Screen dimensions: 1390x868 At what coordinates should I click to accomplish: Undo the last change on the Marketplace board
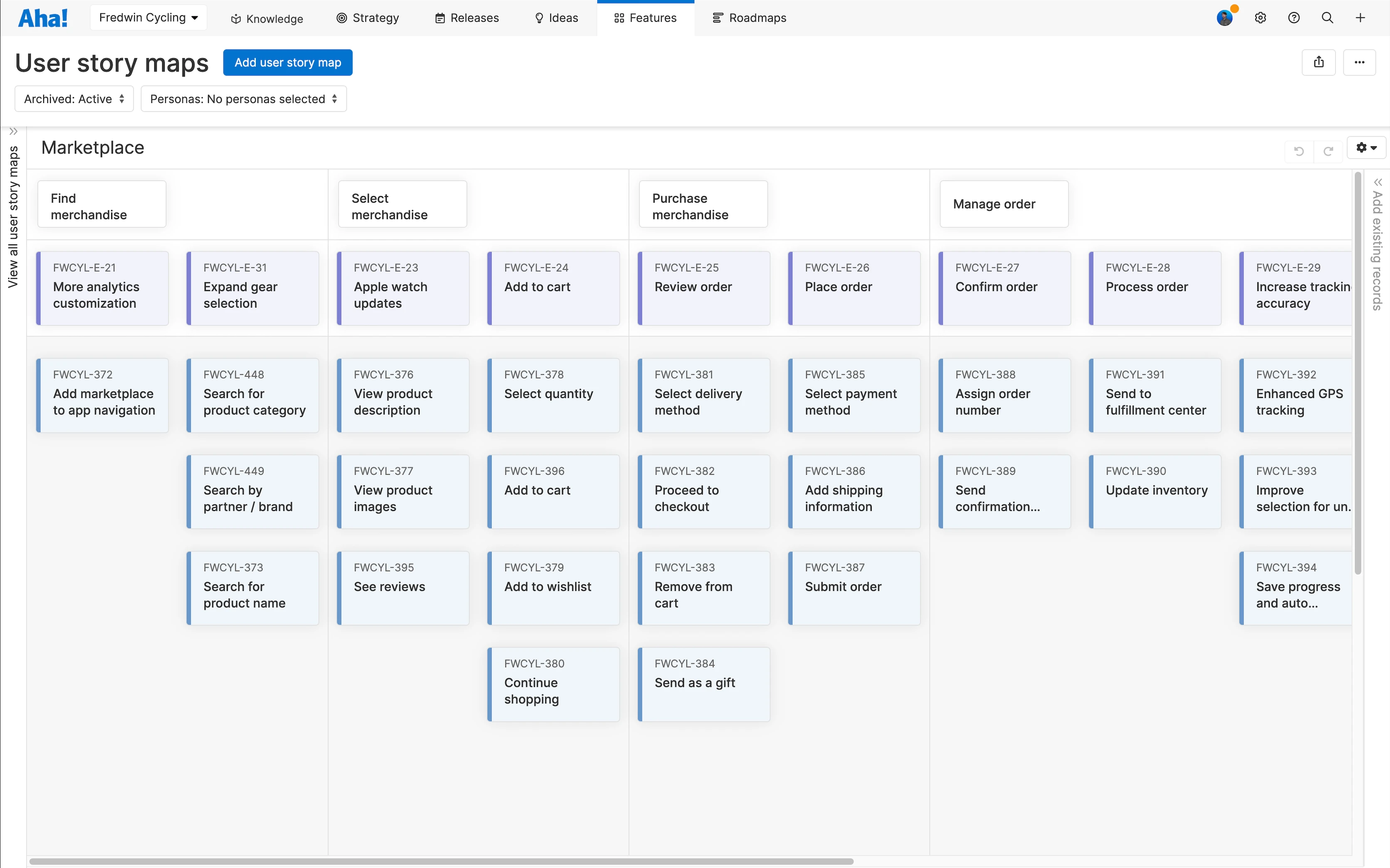(x=1298, y=151)
